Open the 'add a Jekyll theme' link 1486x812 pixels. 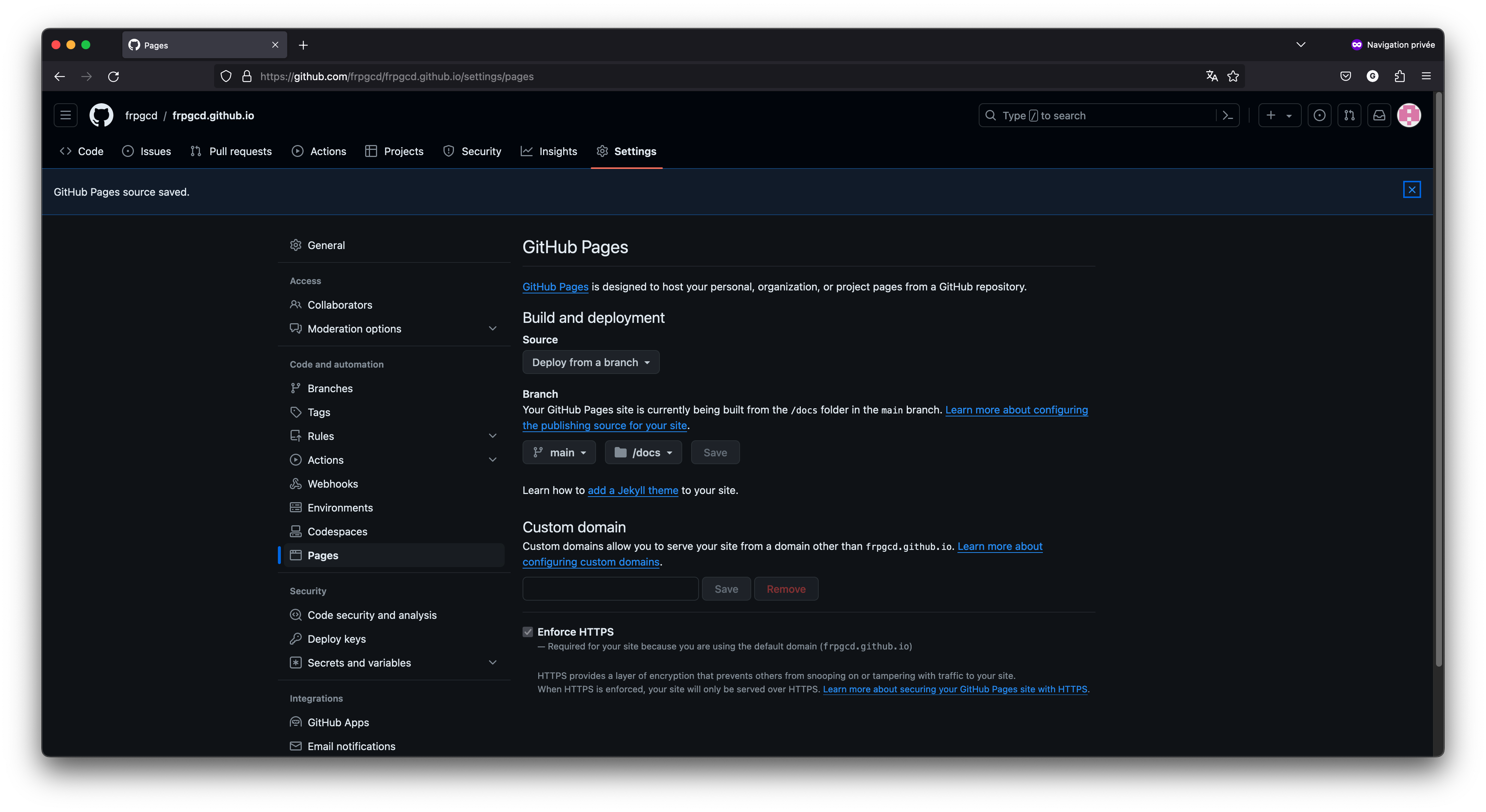tap(633, 490)
